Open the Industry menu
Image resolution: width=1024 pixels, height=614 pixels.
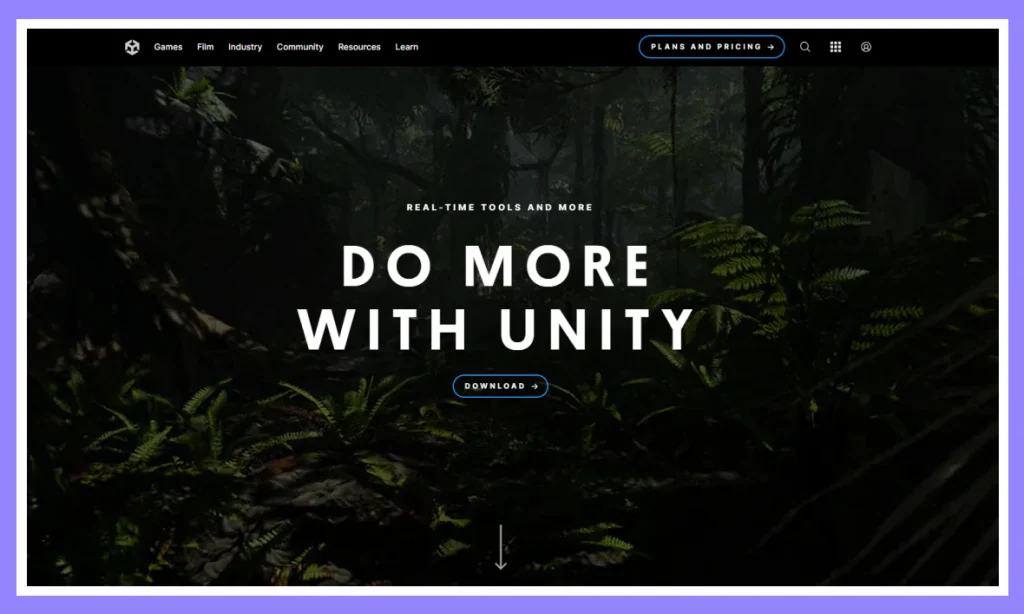[245, 47]
